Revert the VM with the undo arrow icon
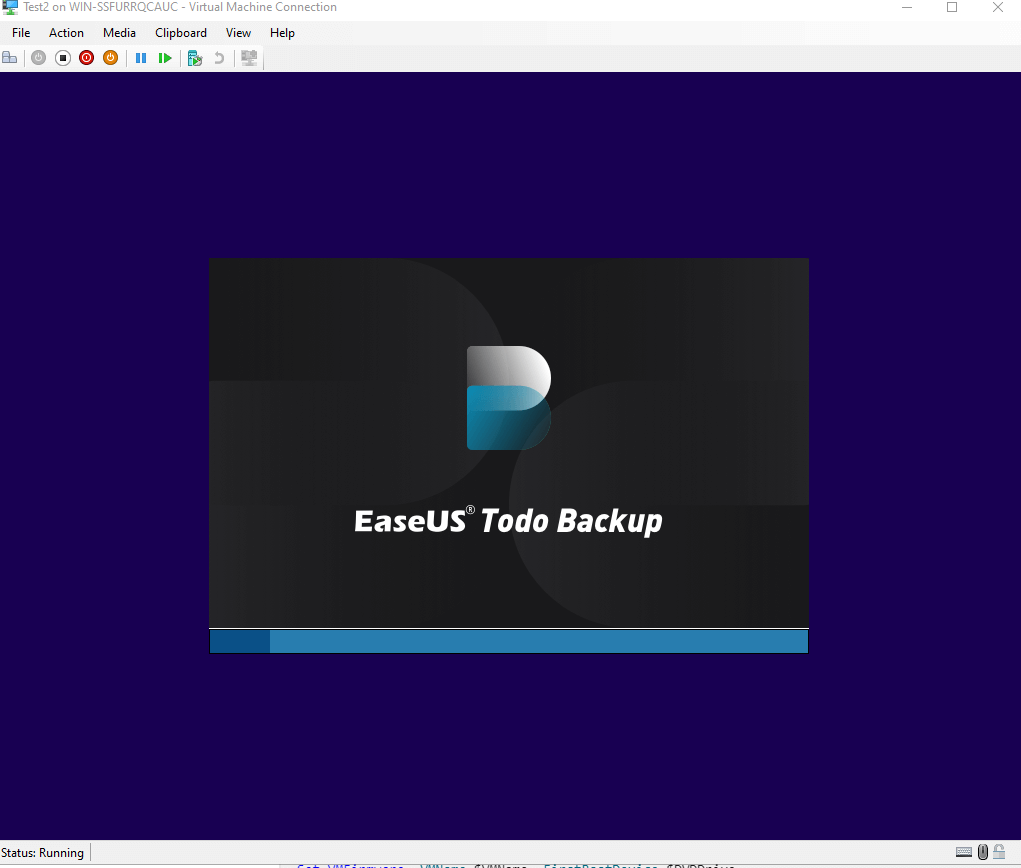This screenshot has width=1021, height=868. [x=219, y=58]
